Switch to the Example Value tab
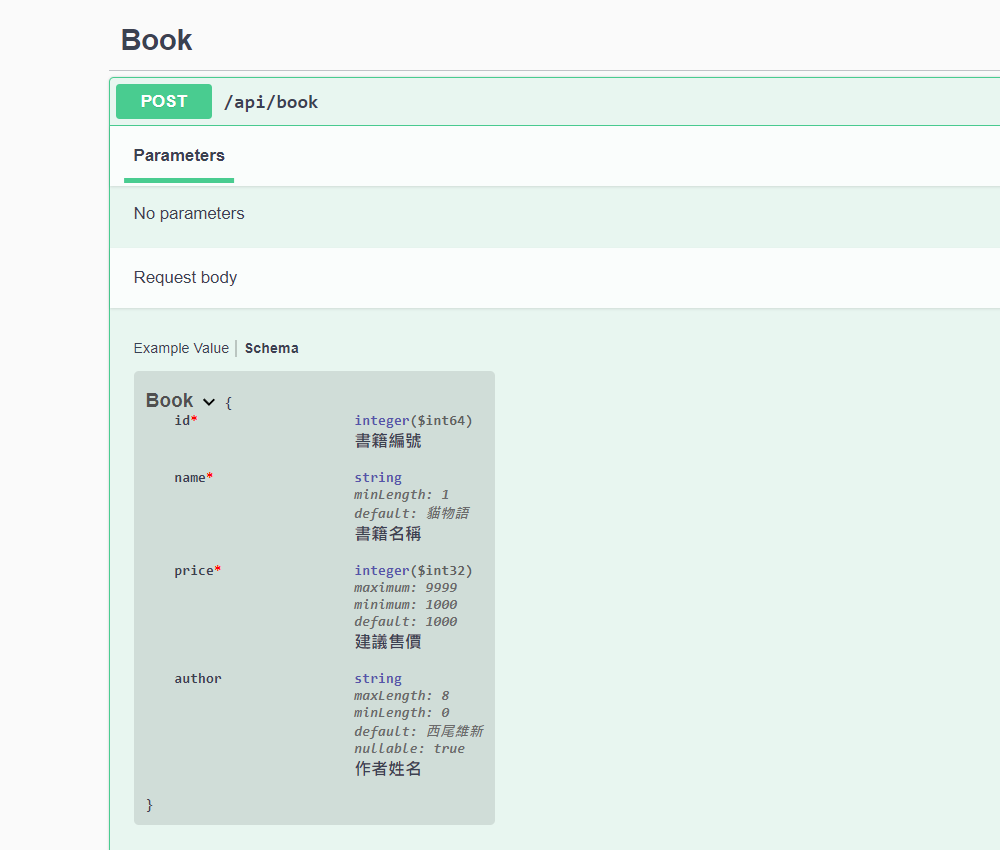The height and width of the screenshot is (850, 1000). point(181,348)
